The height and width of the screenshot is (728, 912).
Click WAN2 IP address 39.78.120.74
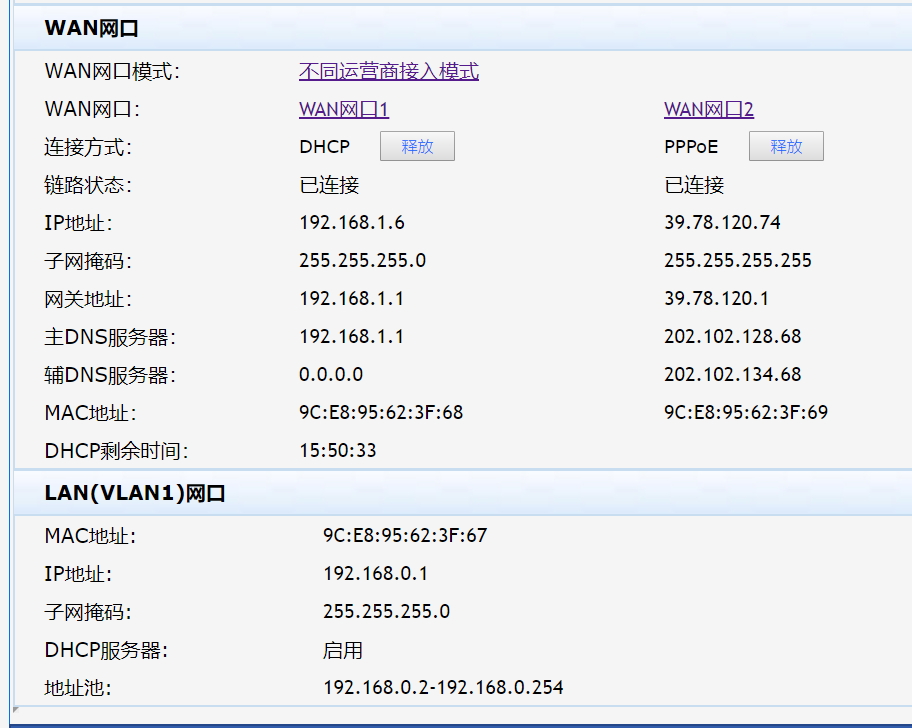point(722,223)
